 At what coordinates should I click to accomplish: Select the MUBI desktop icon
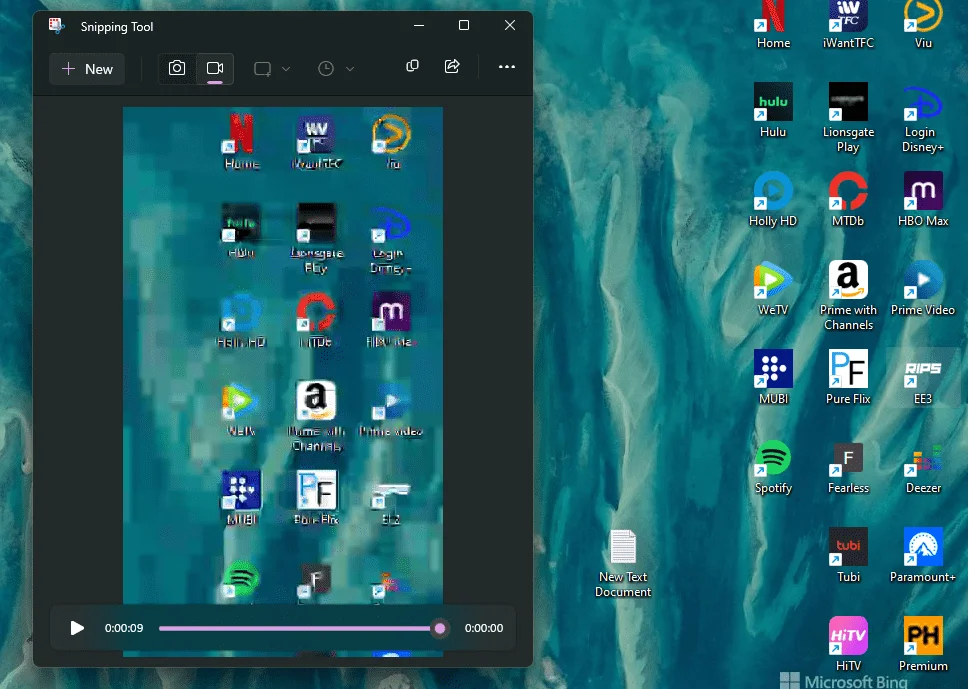point(773,378)
